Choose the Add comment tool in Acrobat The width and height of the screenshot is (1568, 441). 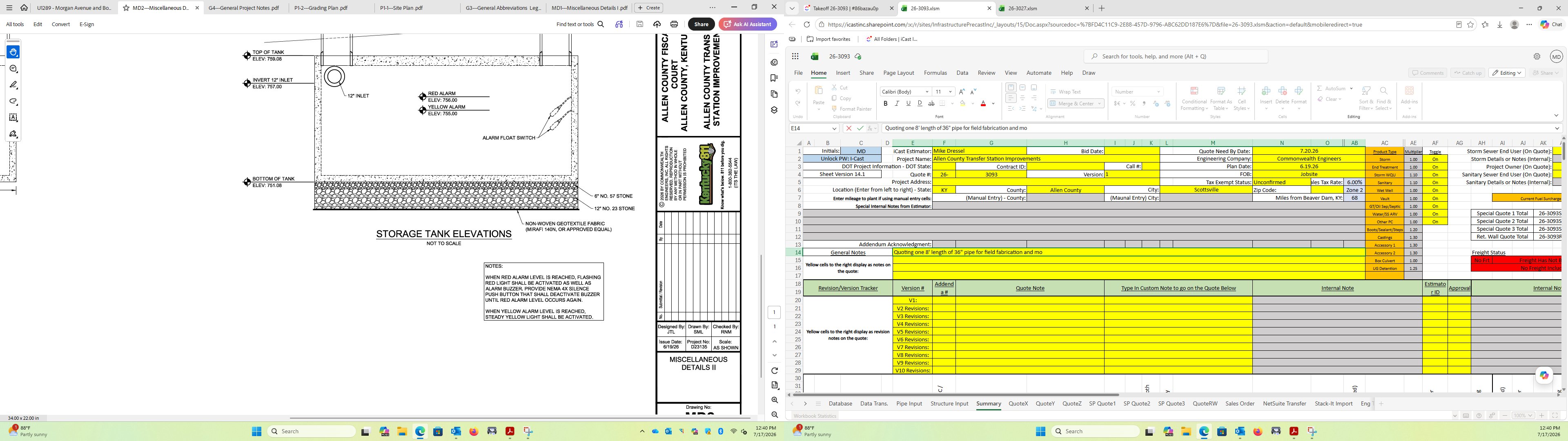point(13,69)
